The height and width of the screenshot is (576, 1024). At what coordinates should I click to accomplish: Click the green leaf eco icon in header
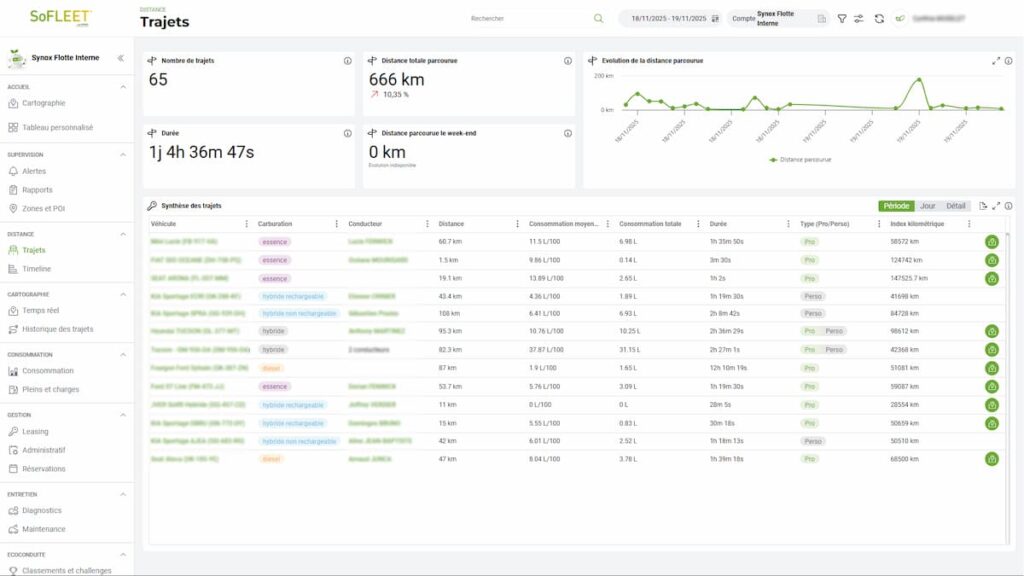tap(900, 18)
